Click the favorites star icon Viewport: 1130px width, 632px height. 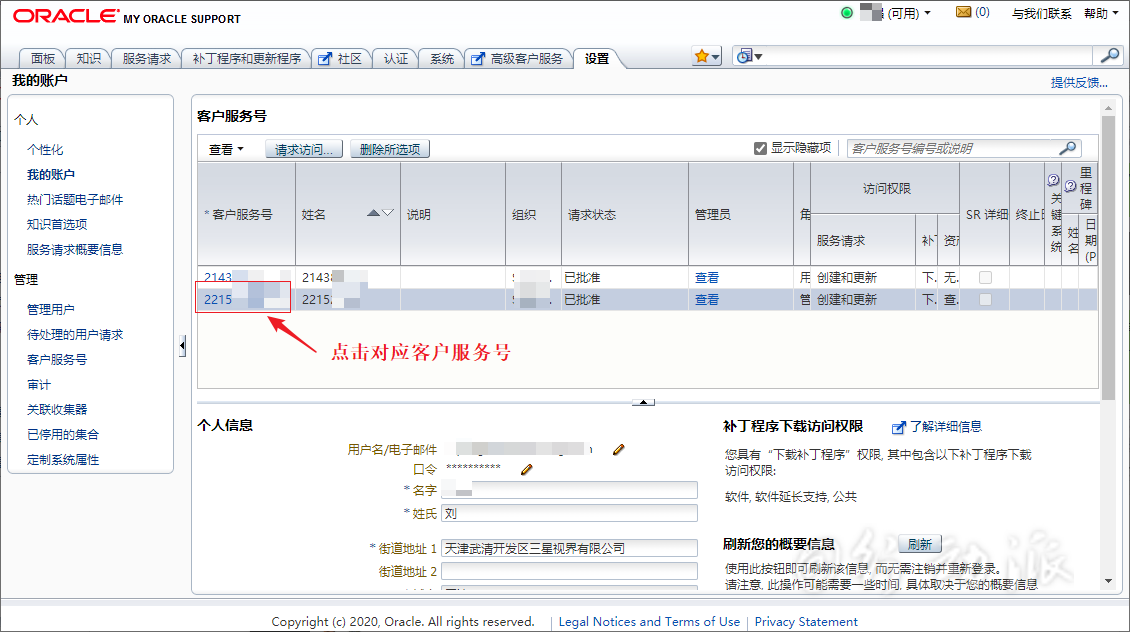point(701,56)
